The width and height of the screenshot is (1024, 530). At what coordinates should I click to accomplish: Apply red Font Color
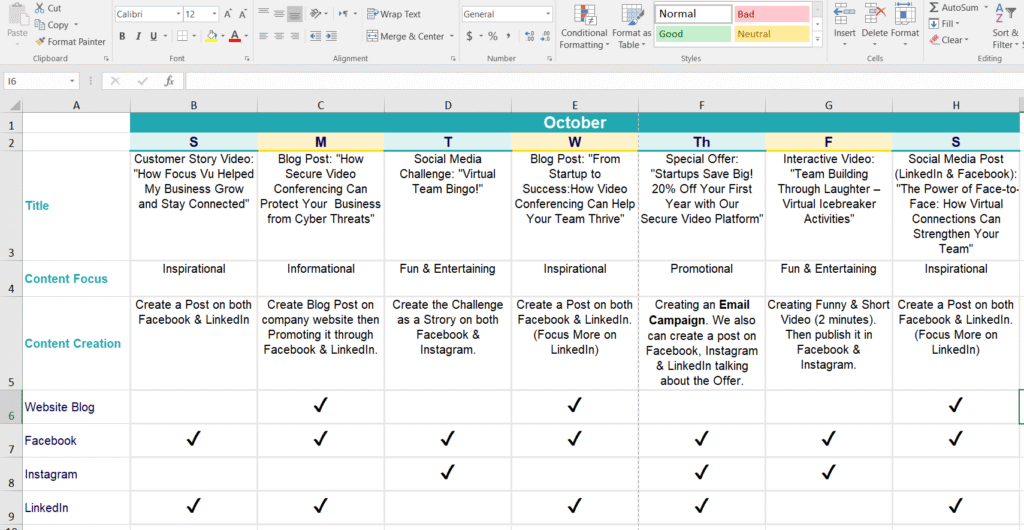pyautogui.click(x=235, y=37)
